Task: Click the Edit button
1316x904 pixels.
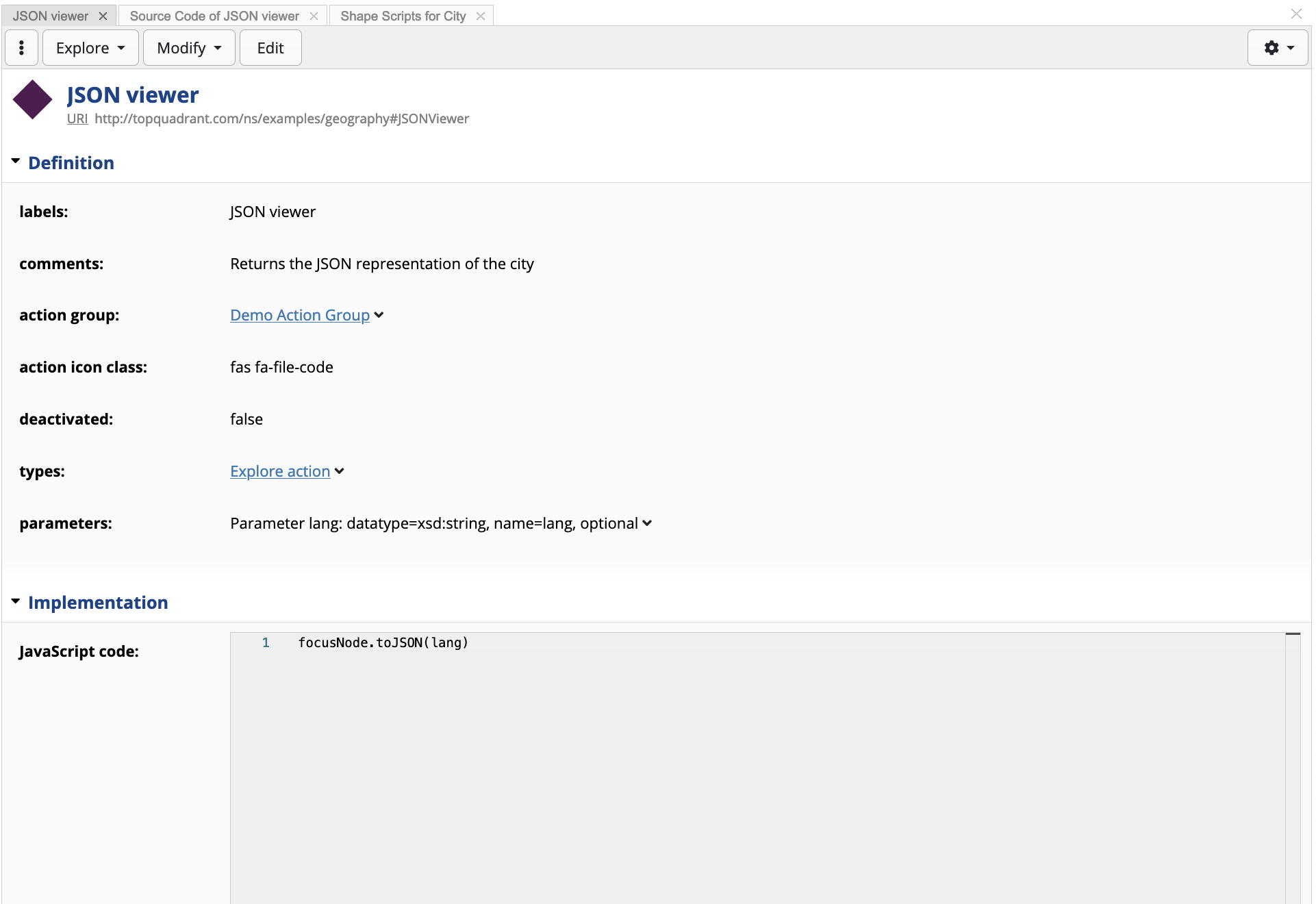Action: (270, 48)
